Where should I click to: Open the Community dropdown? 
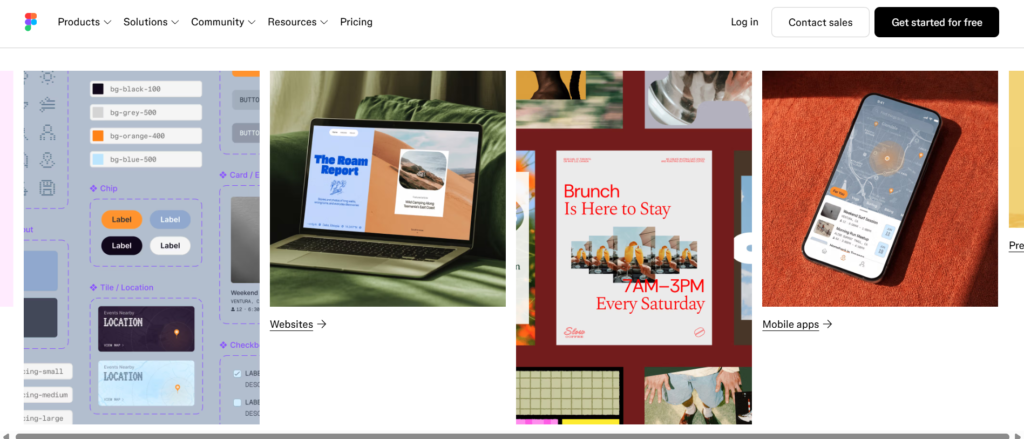coord(223,22)
